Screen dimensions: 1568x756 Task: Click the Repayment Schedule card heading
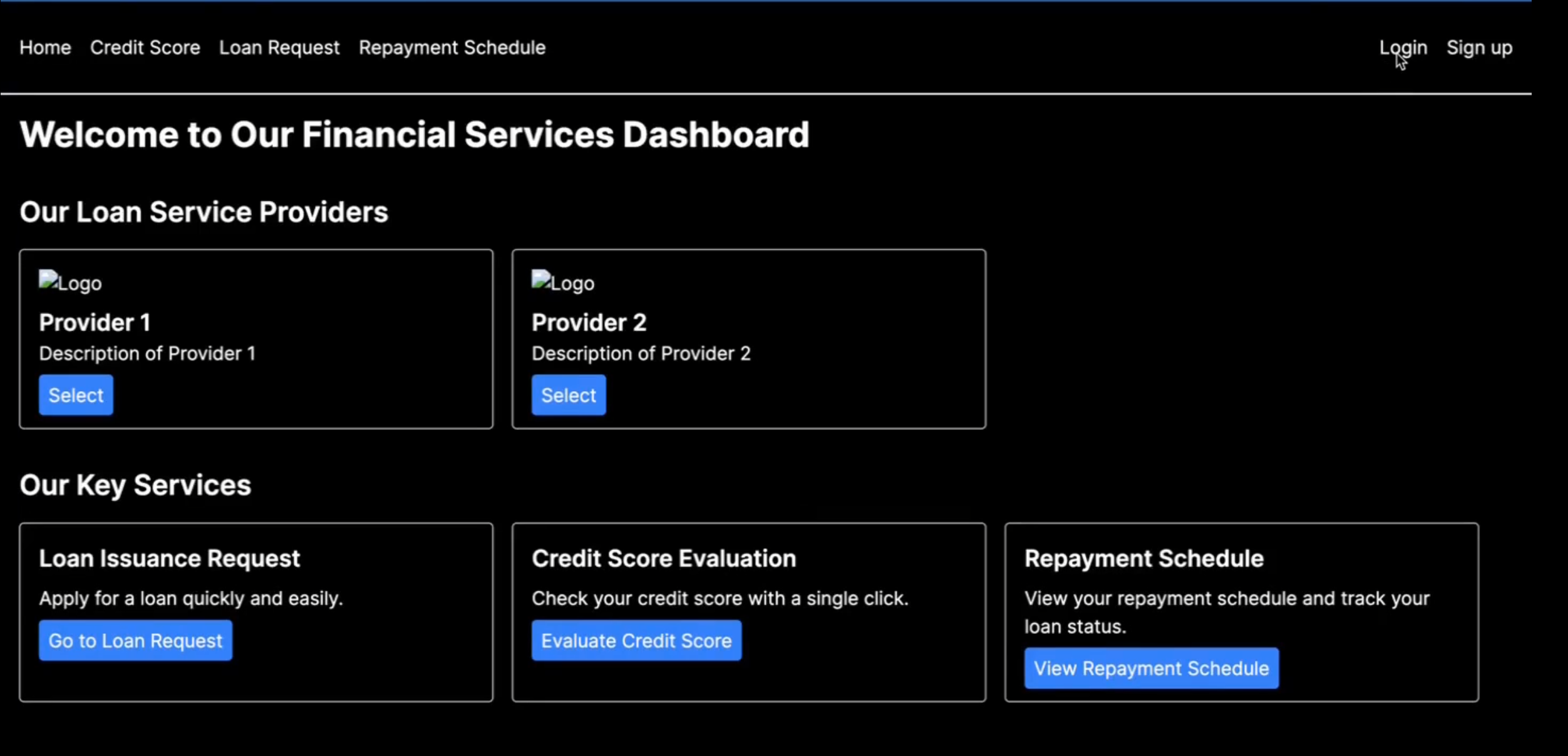click(1143, 558)
